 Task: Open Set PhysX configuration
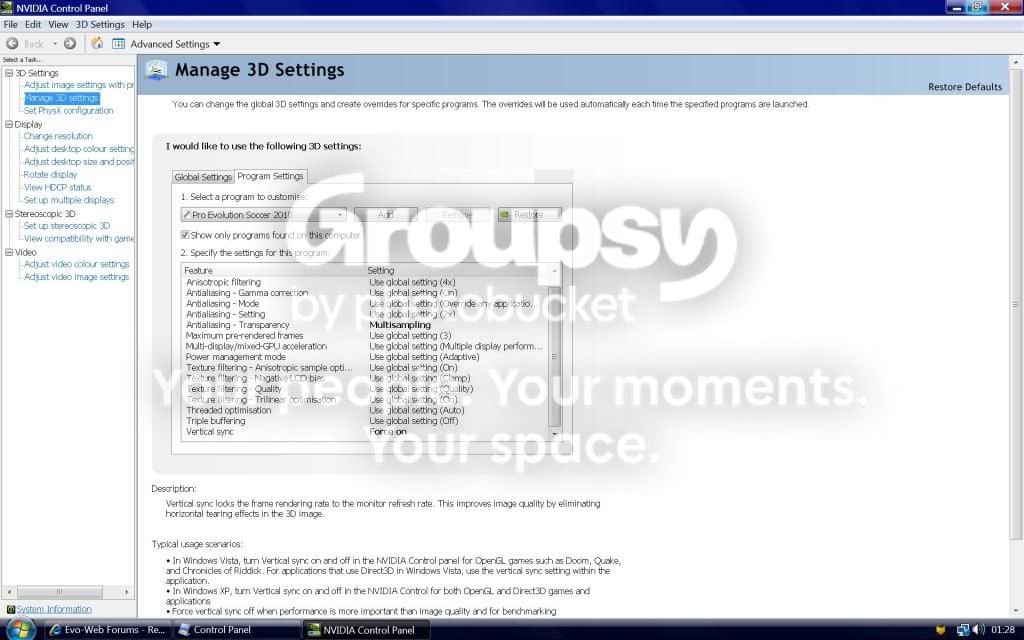point(69,110)
